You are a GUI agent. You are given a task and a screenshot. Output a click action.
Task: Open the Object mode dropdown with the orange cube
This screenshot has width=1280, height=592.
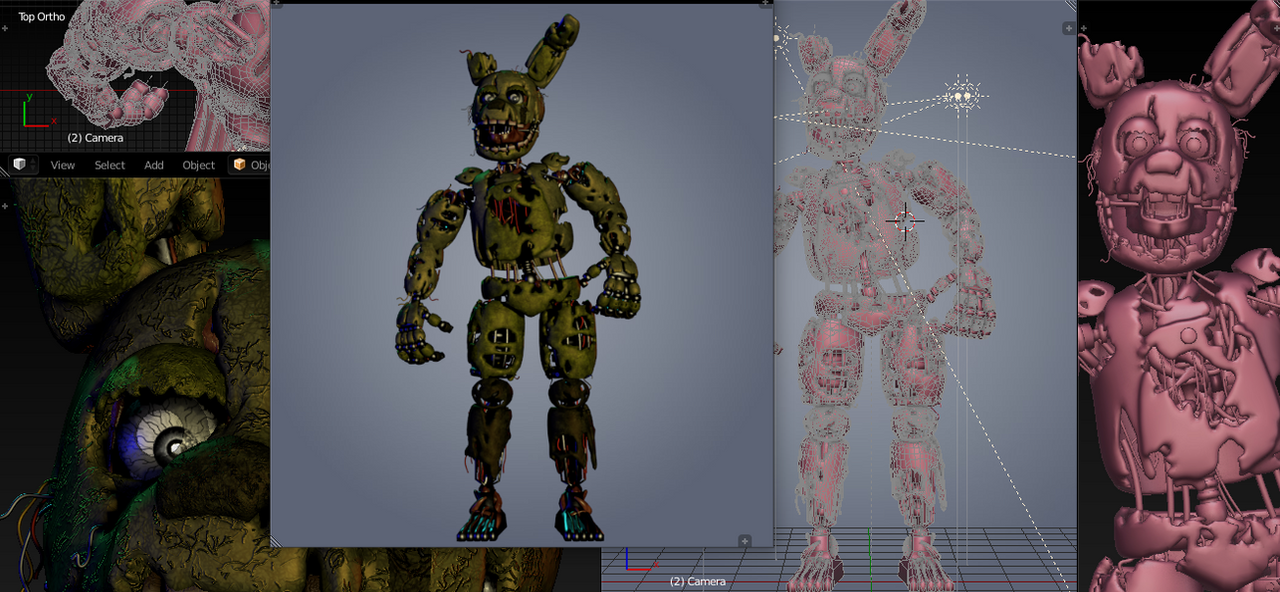pyautogui.click(x=250, y=165)
